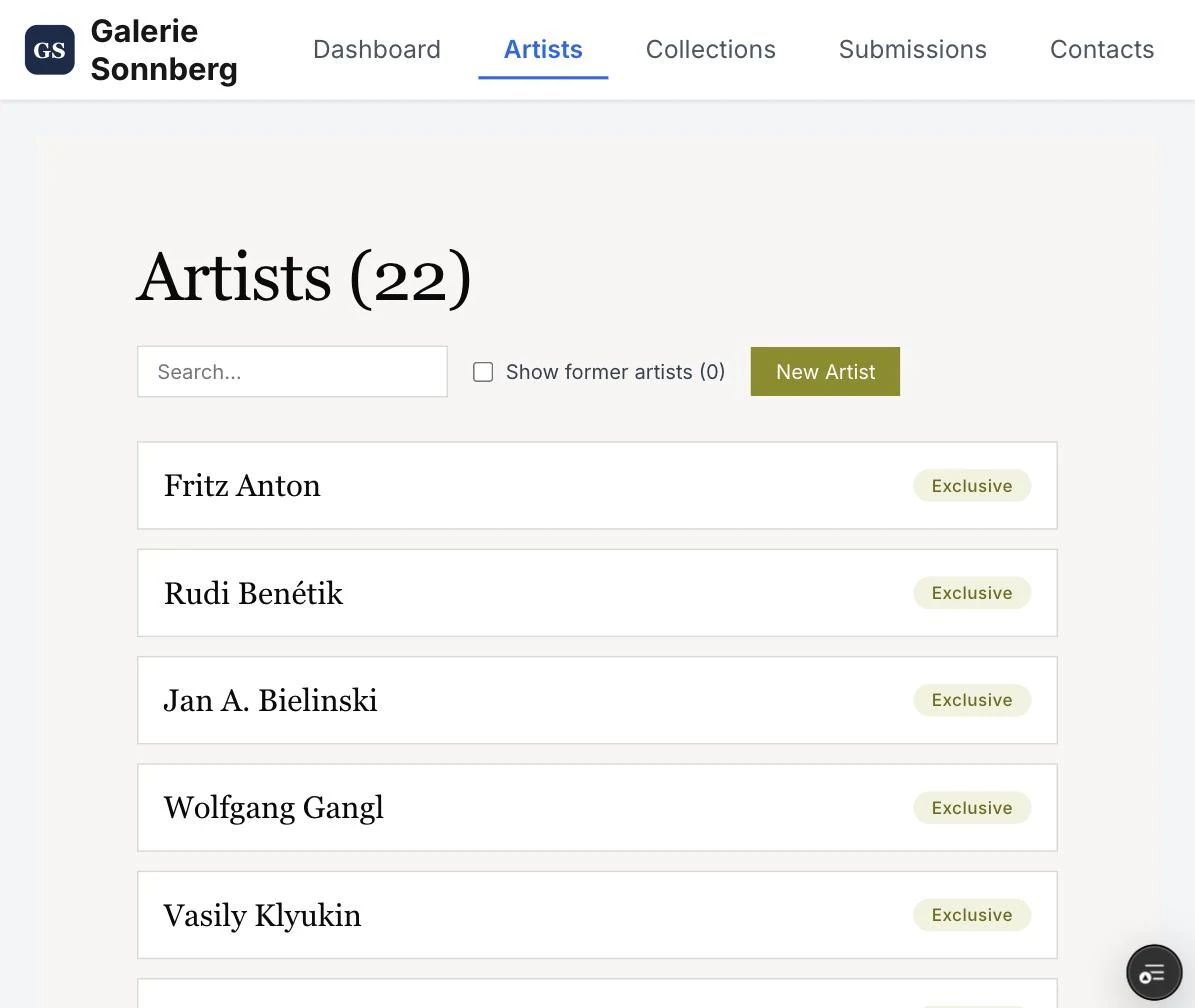The height and width of the screenshot is (1008, 1195).
Task: Open the Submissions tab
Action: click(x=912, y=50)
